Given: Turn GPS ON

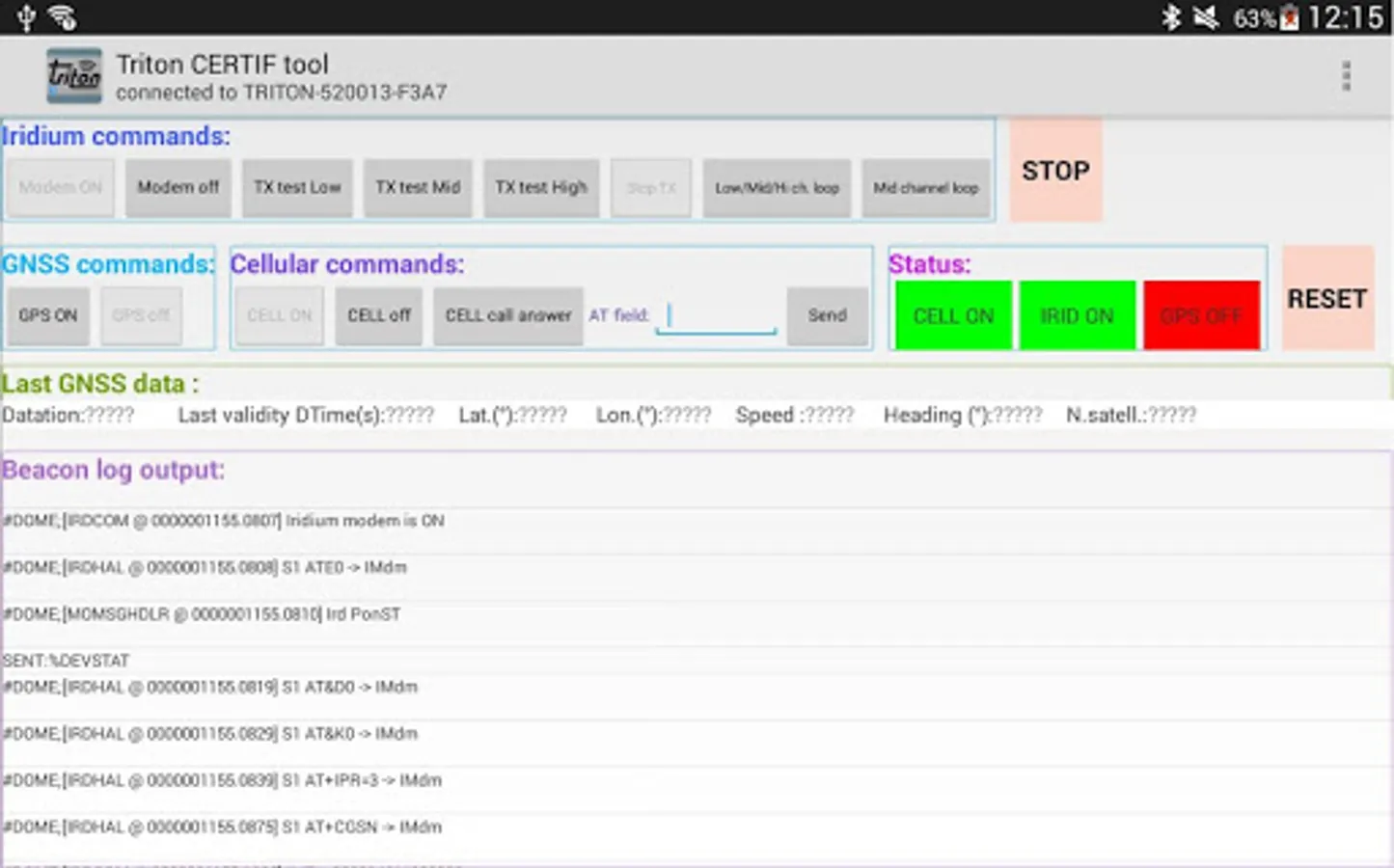Looking at the screenshot, I should 48,315.
